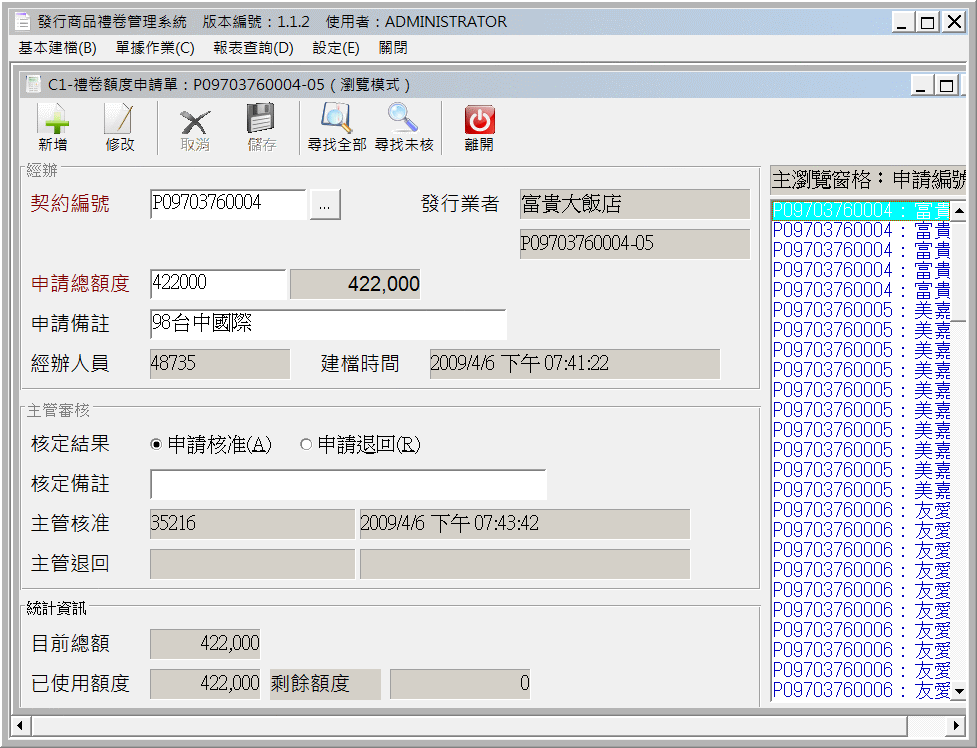Click the horizontal scrollbar left arrow
The height and width of the screenshot is (748, 977).
click(21, 726)
